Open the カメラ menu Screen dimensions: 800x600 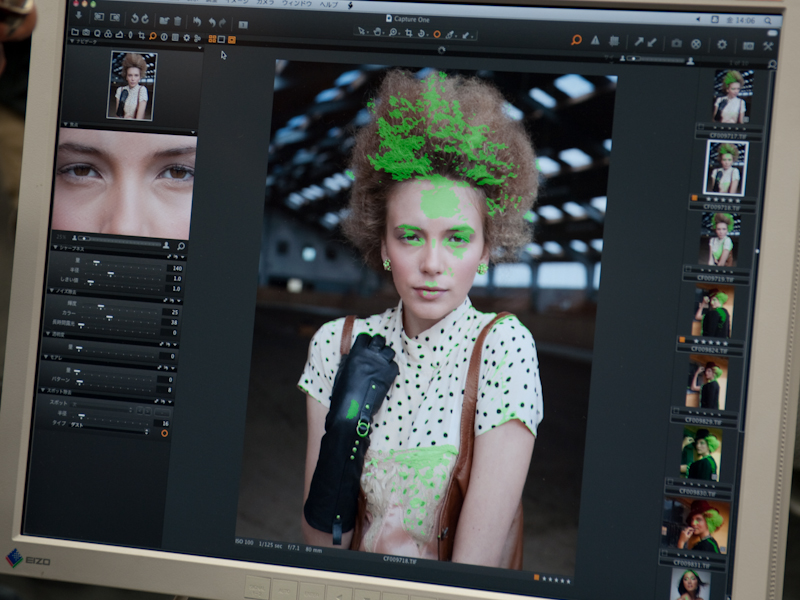click(265, 2)
